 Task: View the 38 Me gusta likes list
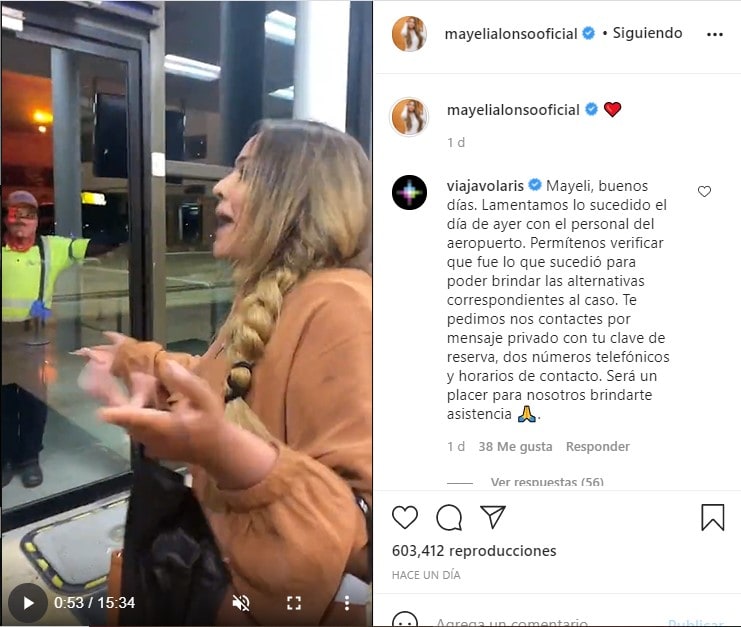pyautogui.click(x=515, y=447)
